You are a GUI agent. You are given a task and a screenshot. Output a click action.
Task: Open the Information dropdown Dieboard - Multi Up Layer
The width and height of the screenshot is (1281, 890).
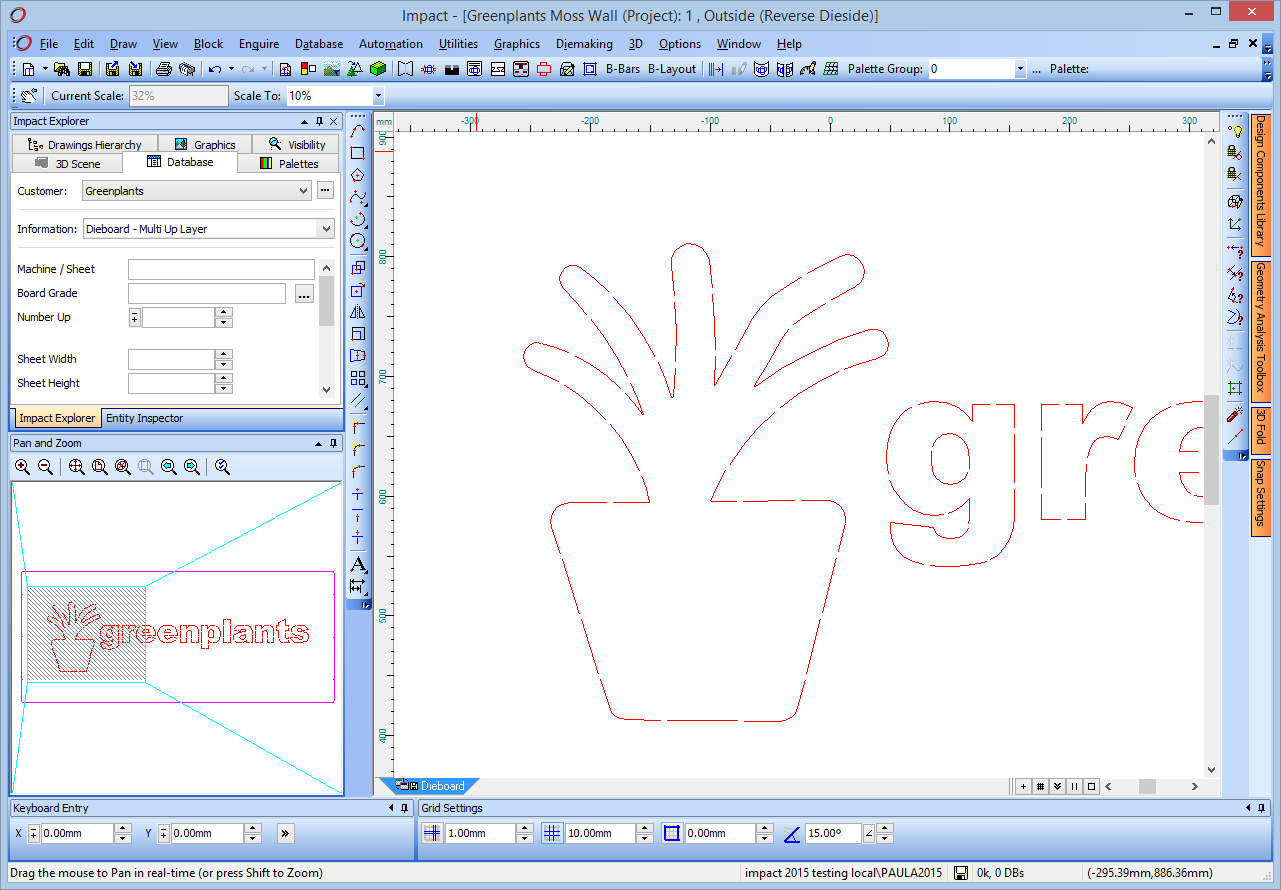point(208,229)
